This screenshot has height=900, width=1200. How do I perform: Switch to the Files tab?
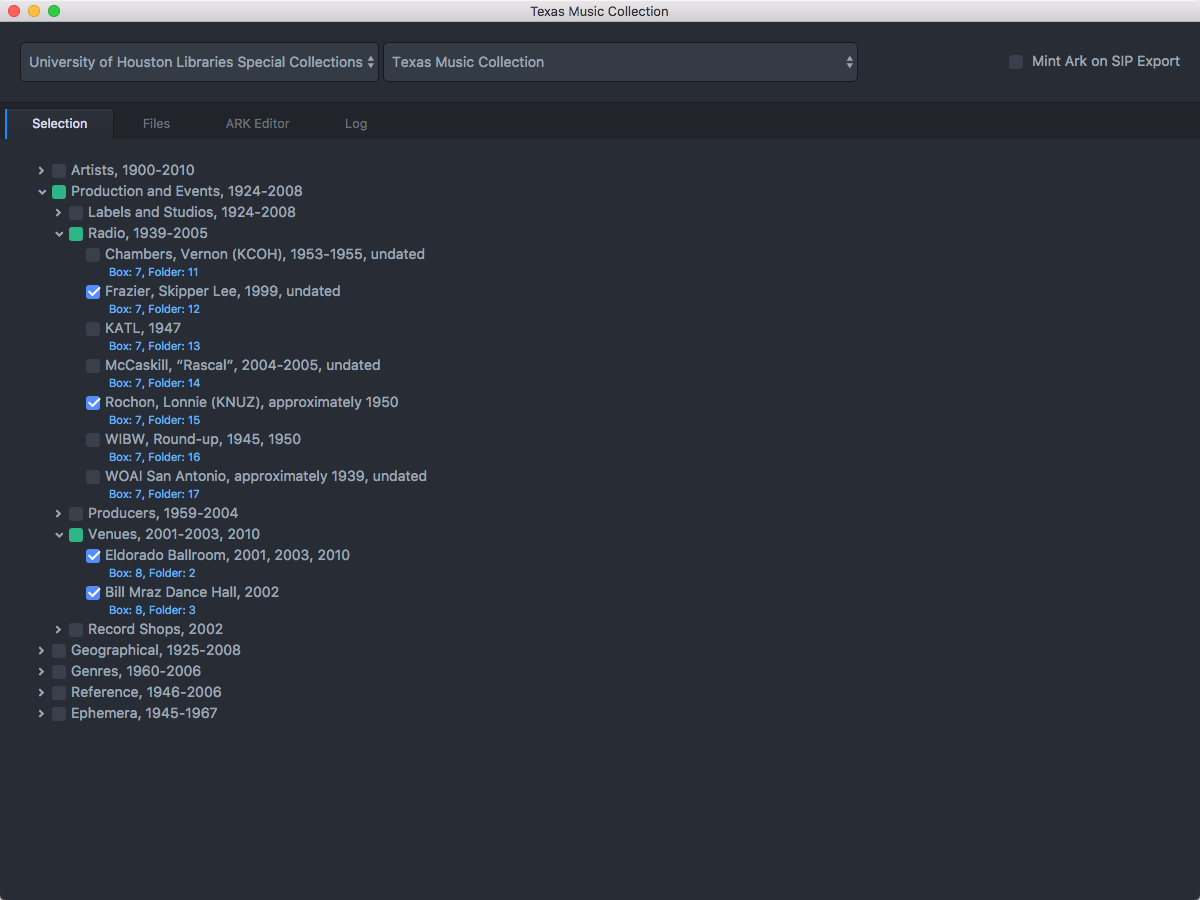click(x=156, y=124)
